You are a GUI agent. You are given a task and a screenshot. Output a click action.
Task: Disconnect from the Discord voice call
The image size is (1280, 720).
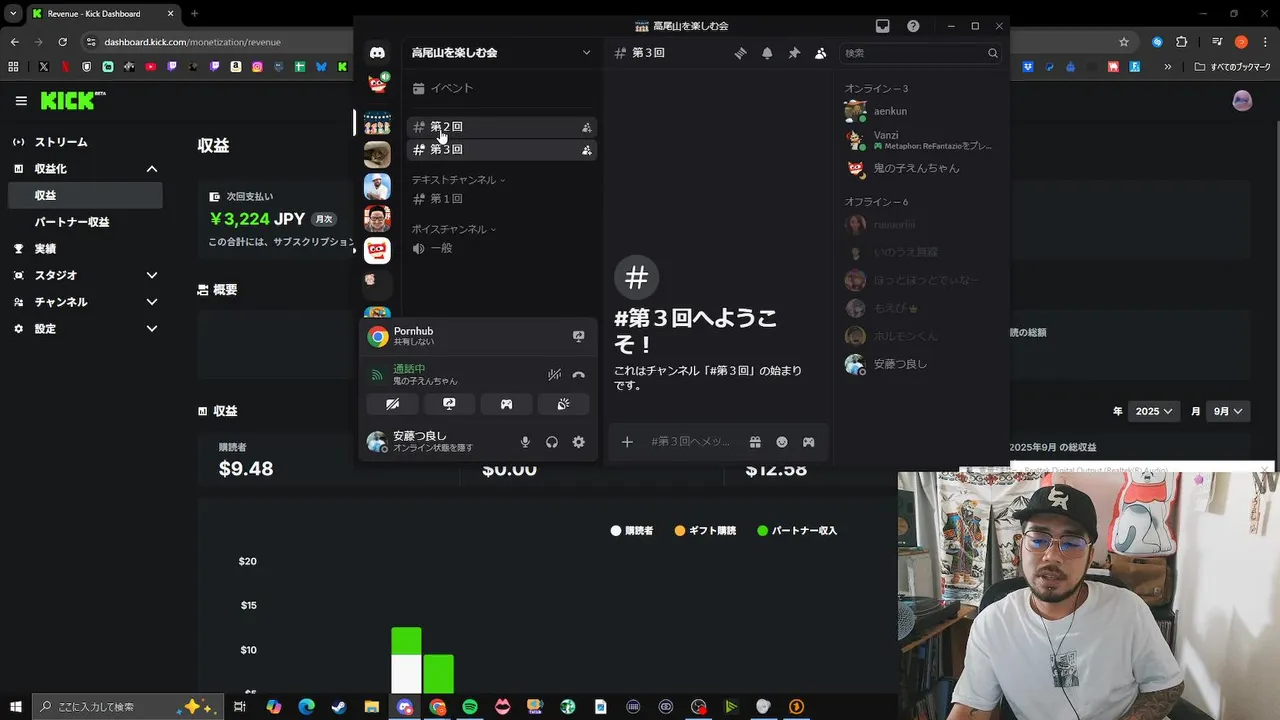point(578,375)
